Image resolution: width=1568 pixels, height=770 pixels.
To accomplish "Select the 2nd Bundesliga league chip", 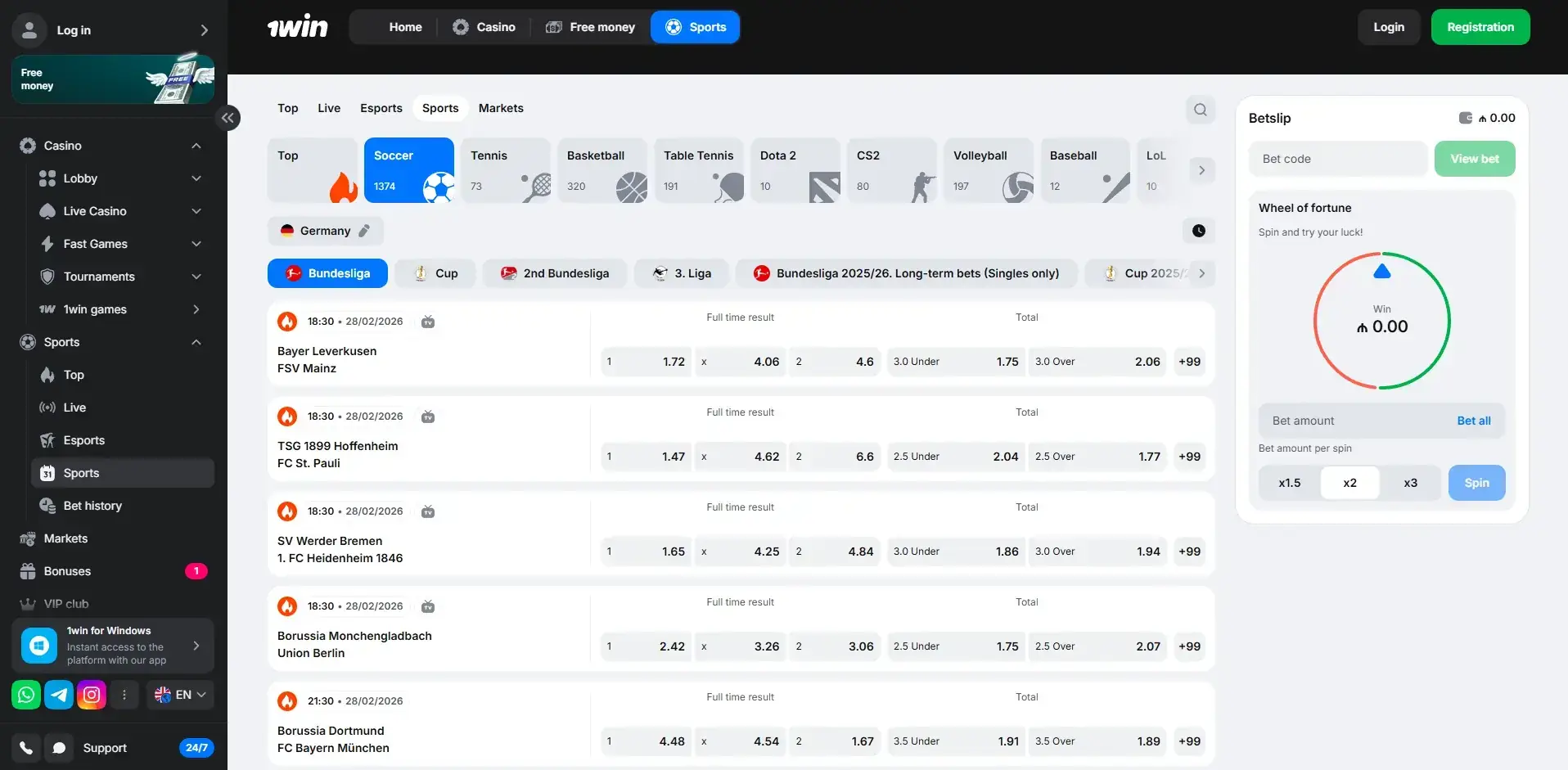I will coord(555,273).
